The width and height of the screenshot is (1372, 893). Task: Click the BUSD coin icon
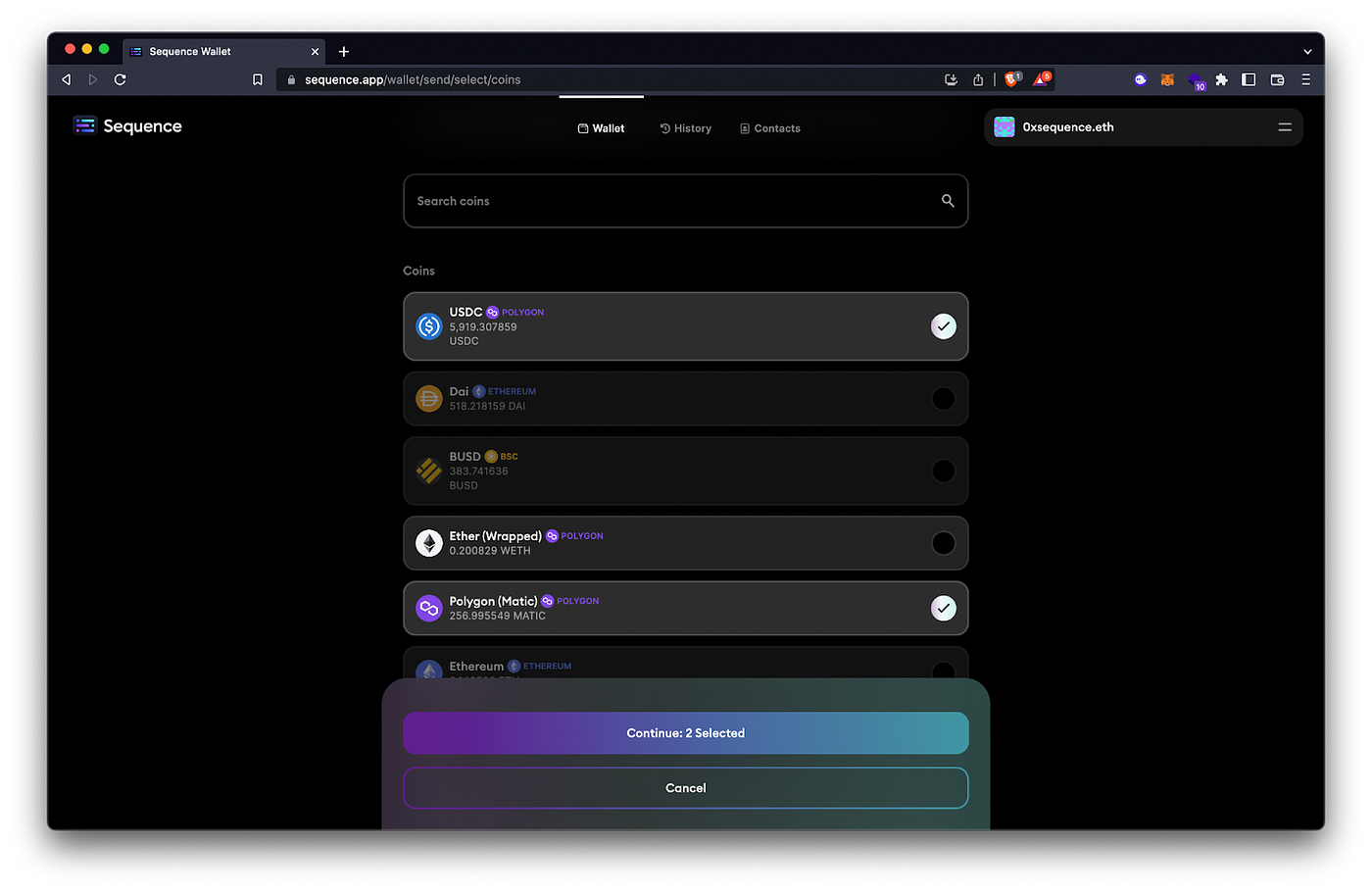[x=429, y=471]
